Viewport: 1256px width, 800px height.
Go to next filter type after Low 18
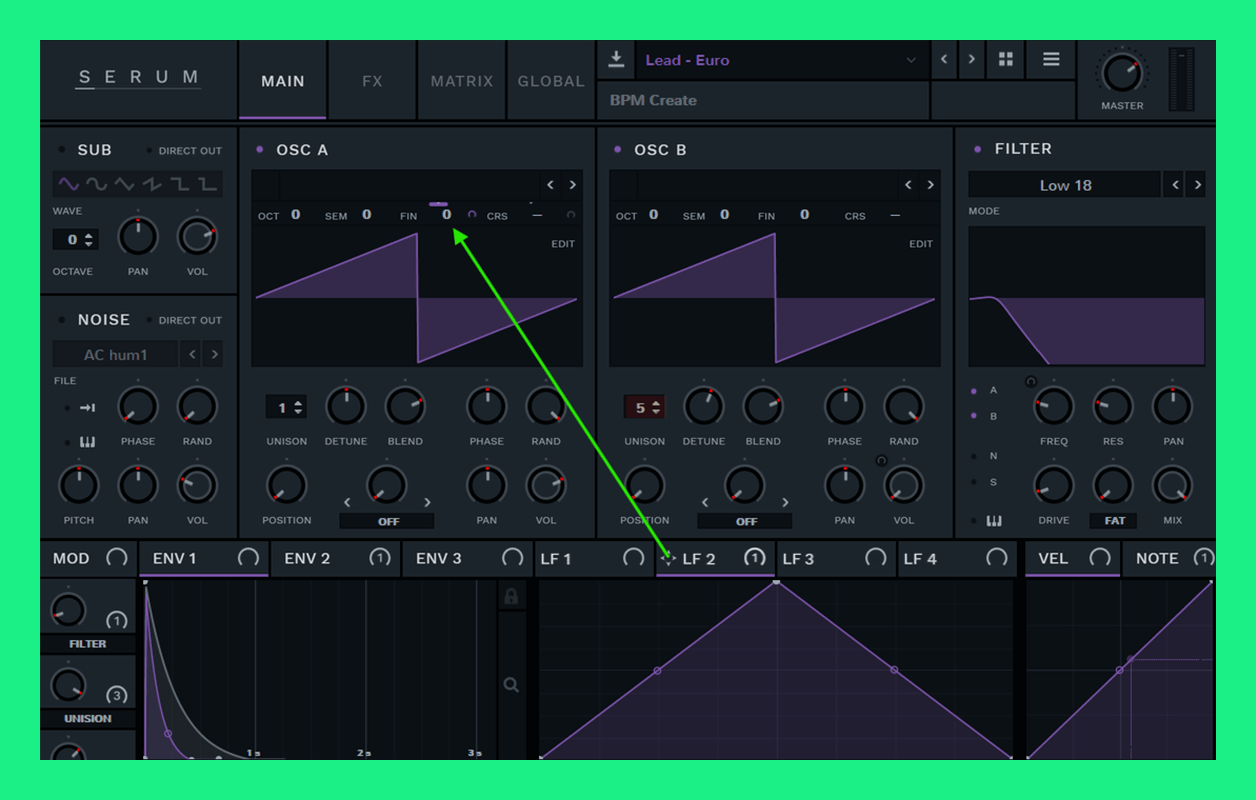[x=1198, y=185]
